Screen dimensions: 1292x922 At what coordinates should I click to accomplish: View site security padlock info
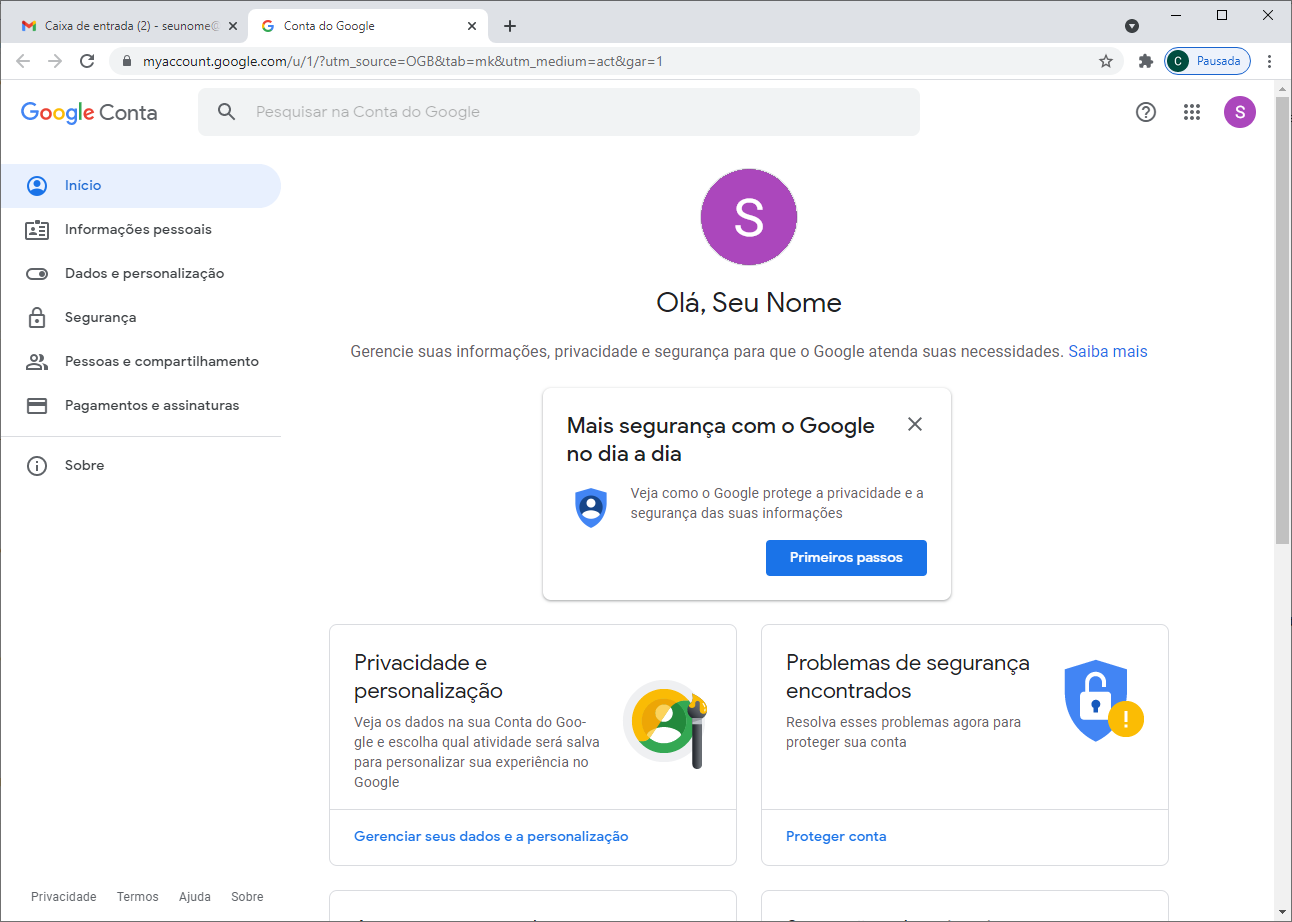click(x=126, y=61)
